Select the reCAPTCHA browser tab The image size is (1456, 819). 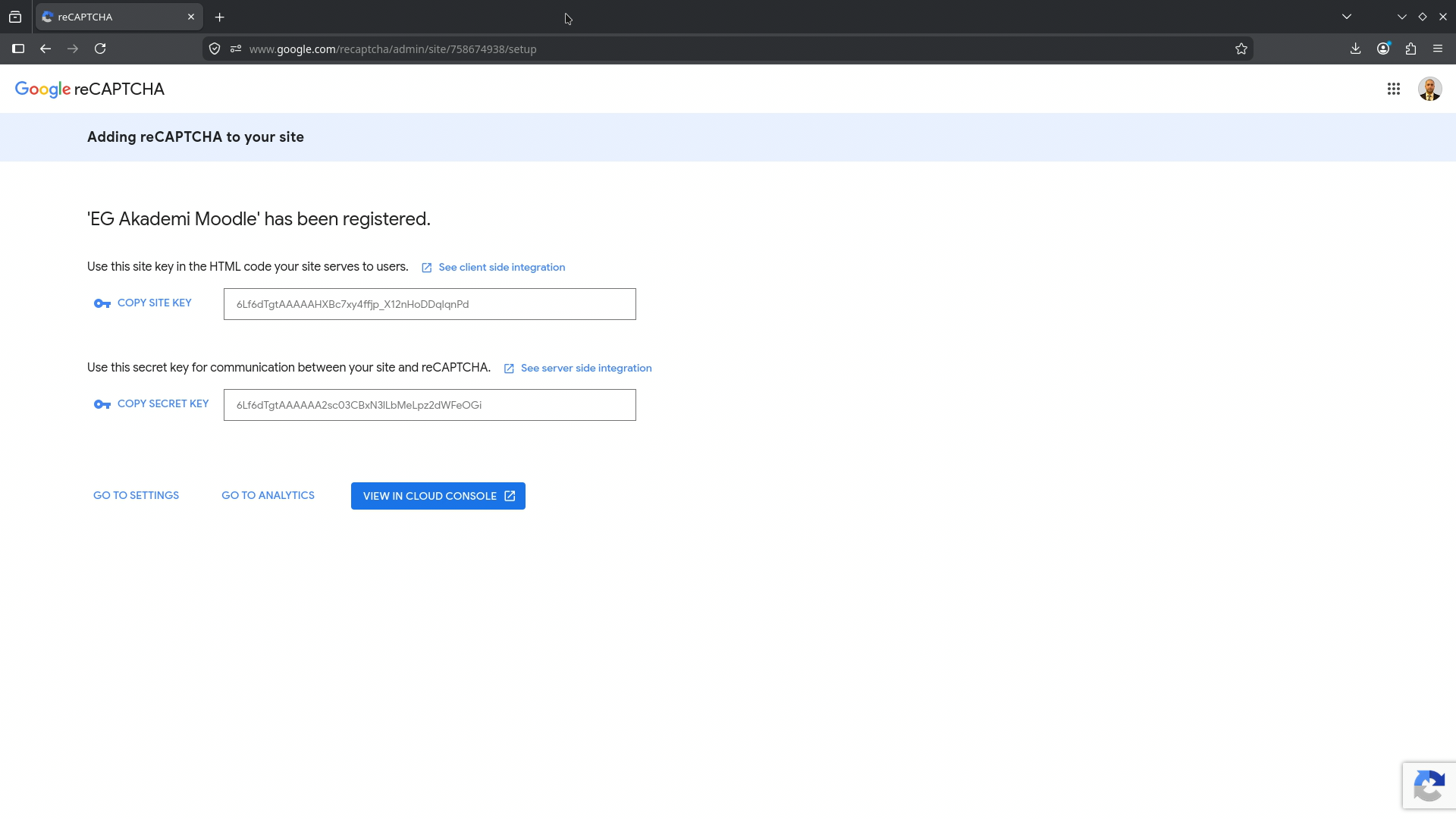[119, 17]
